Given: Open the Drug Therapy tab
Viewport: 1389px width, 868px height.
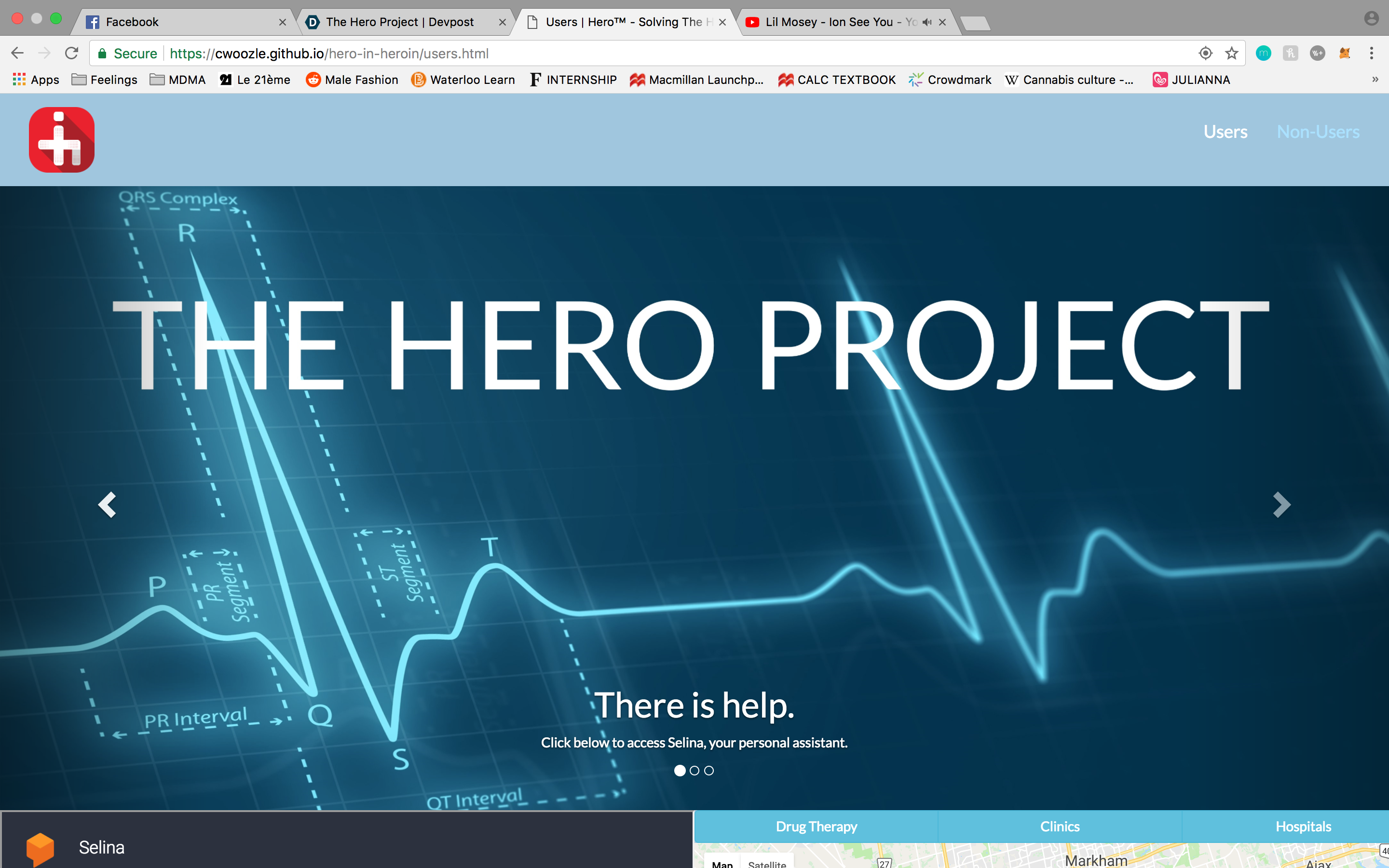Looking at the screenshot, I should [816, 826].
